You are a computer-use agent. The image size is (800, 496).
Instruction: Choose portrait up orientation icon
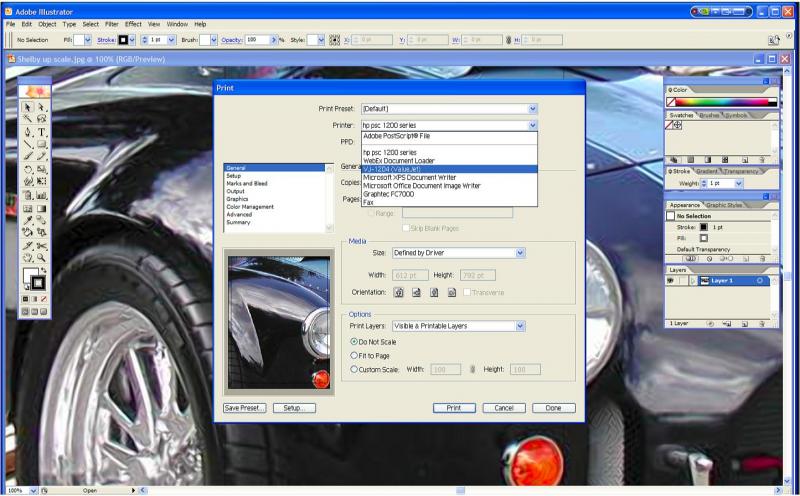click(399, 292)
